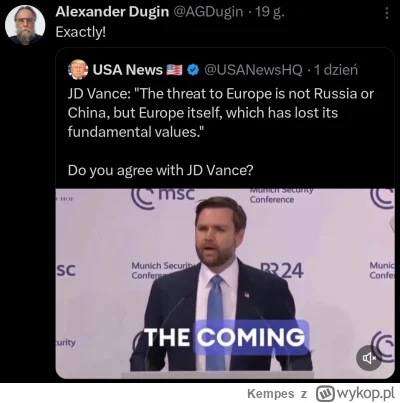This screenshot has width=400, height=403.
Task: Open the wykop.pl watermark link
Action: point(355,393)
